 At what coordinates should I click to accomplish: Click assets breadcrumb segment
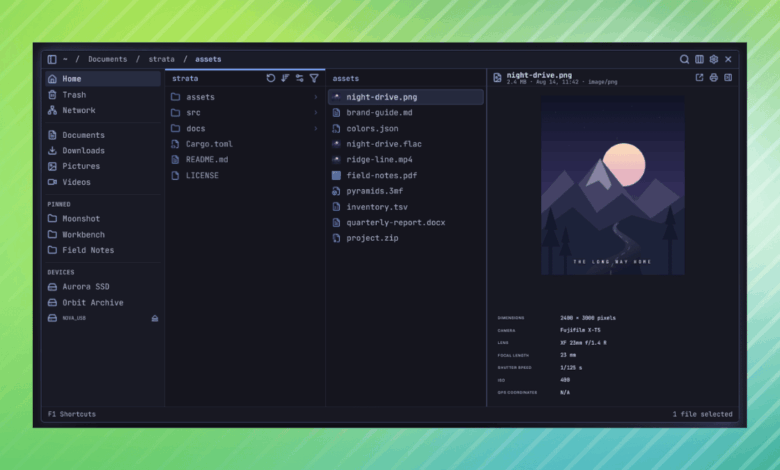tap(208, 59)
